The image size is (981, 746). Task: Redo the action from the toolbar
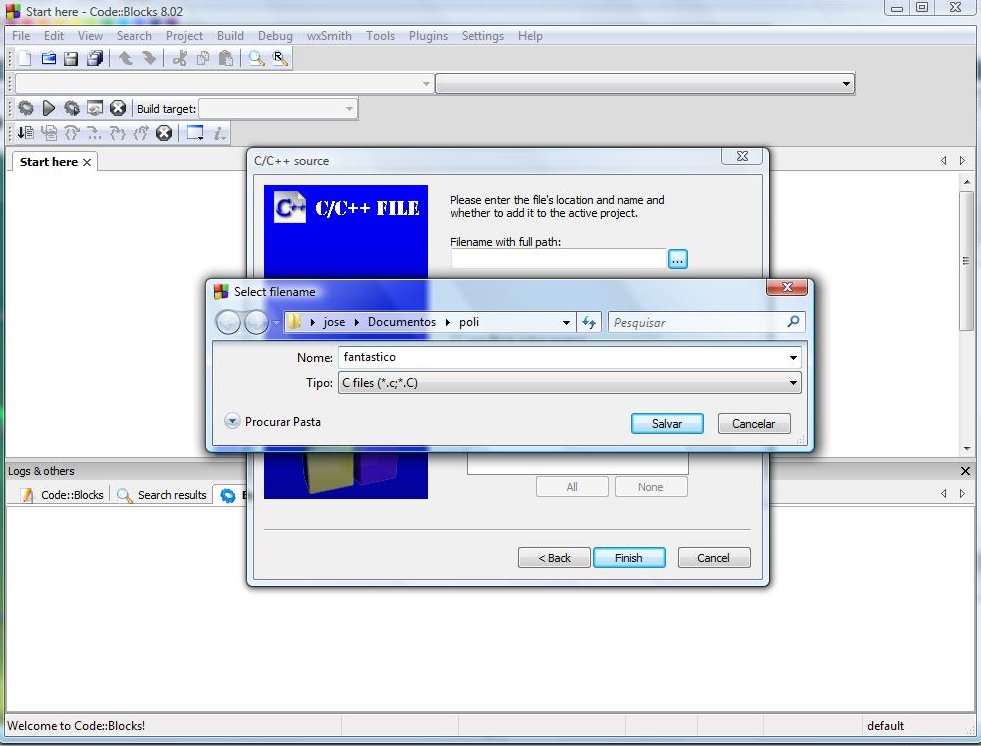pyautogui.click(x=149, y=59)
